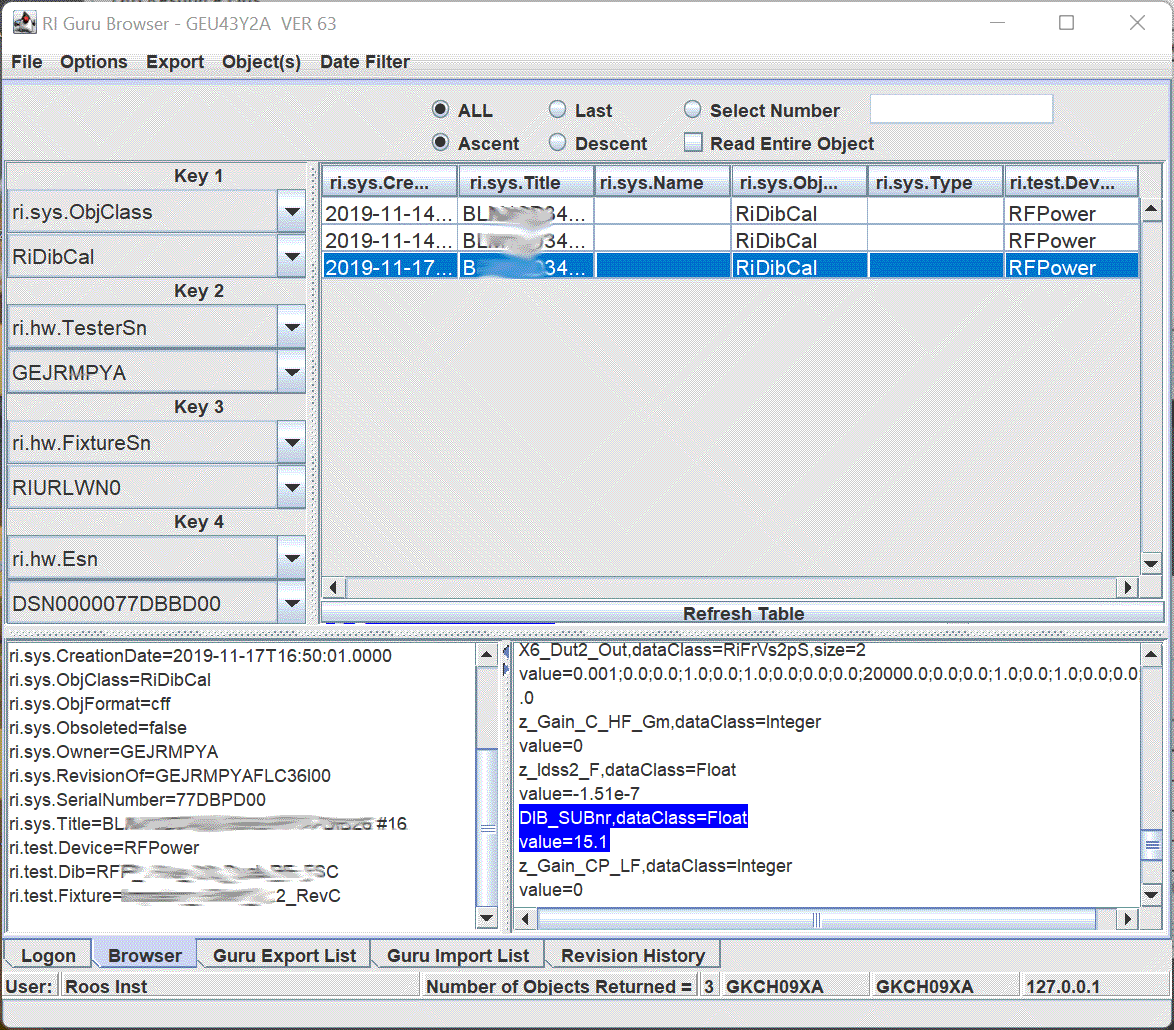1174x1030 pixels.
Task: Switch to the Browser tab
Action: coord(145,955)
